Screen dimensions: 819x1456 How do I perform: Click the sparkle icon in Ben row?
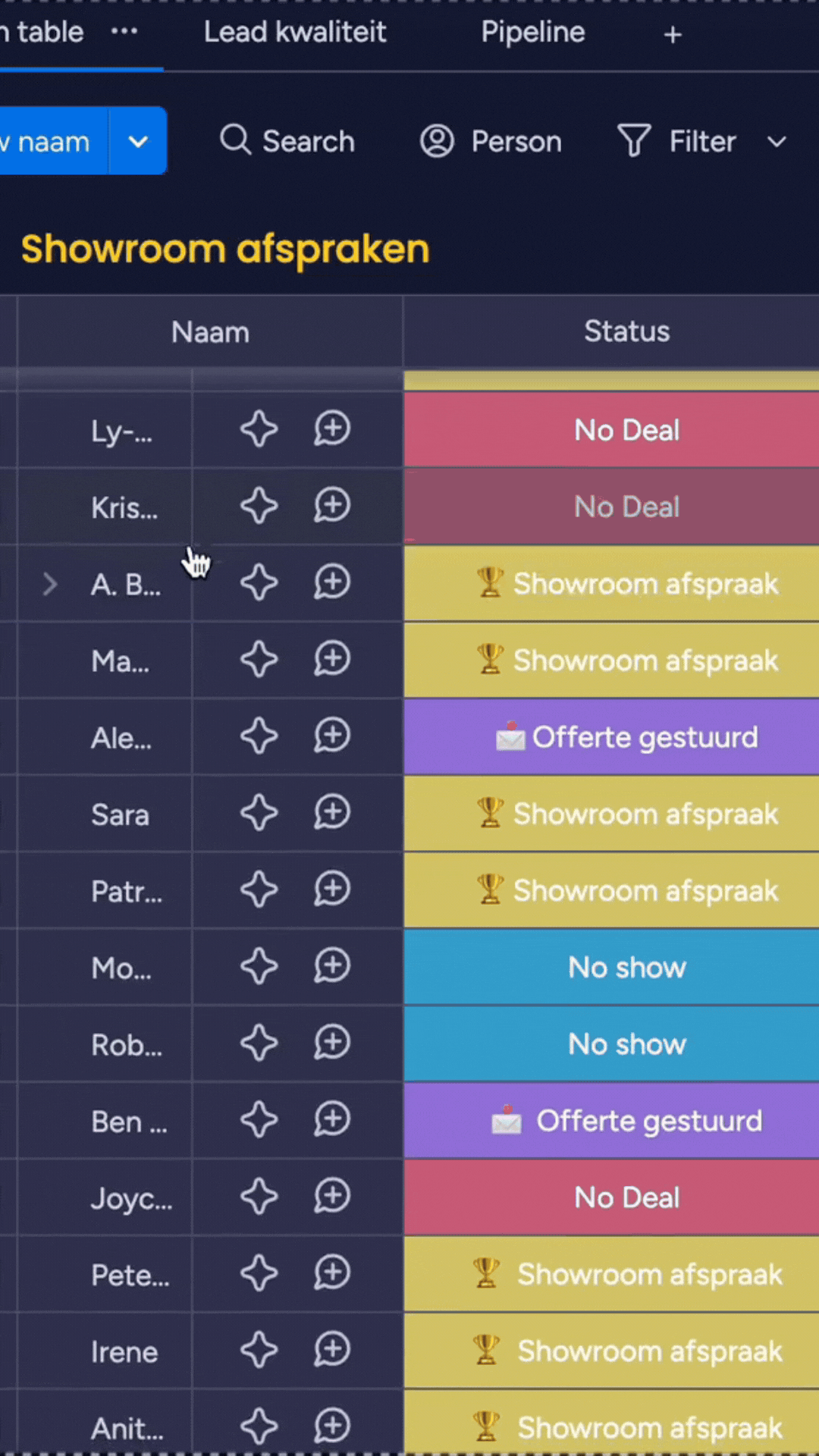(x=259, y=1121)
